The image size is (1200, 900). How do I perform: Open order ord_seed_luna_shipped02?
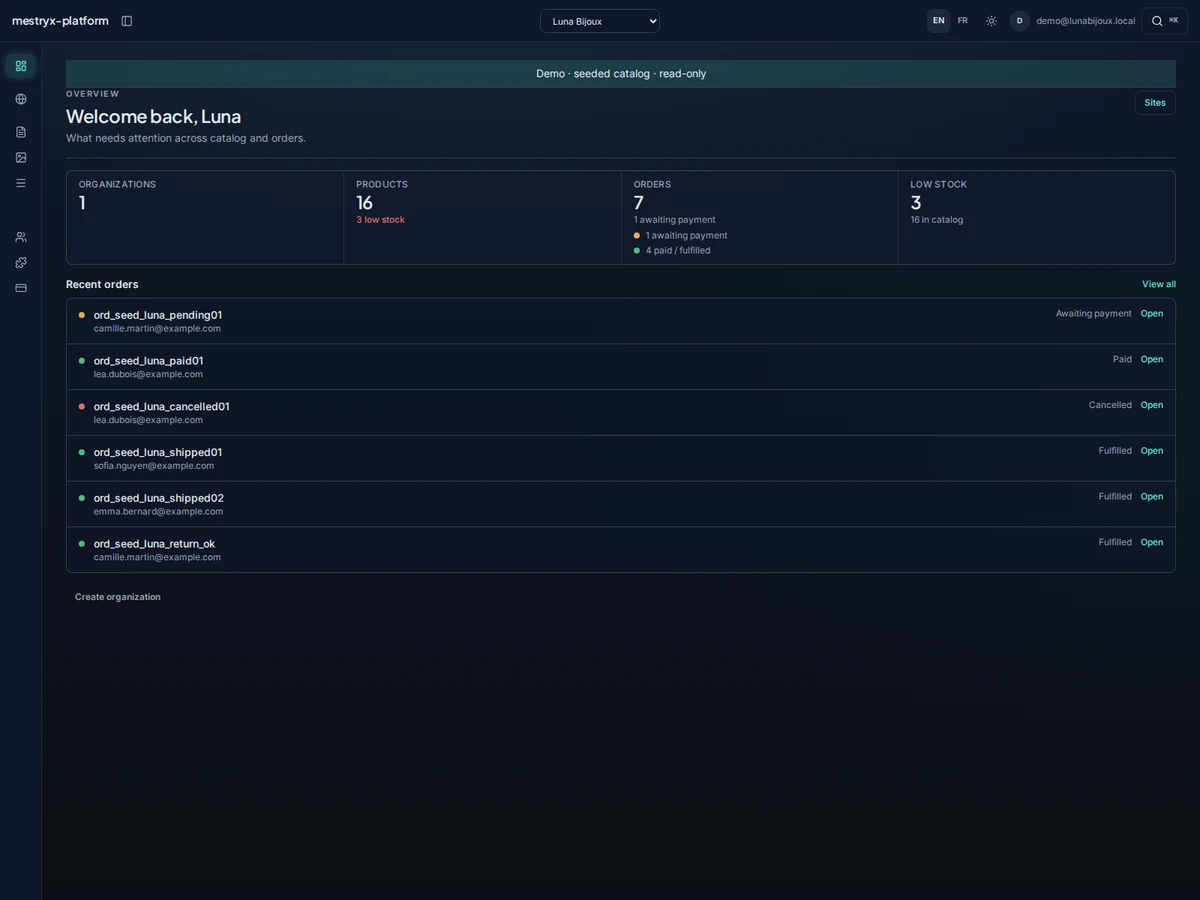click(1152, 497)
